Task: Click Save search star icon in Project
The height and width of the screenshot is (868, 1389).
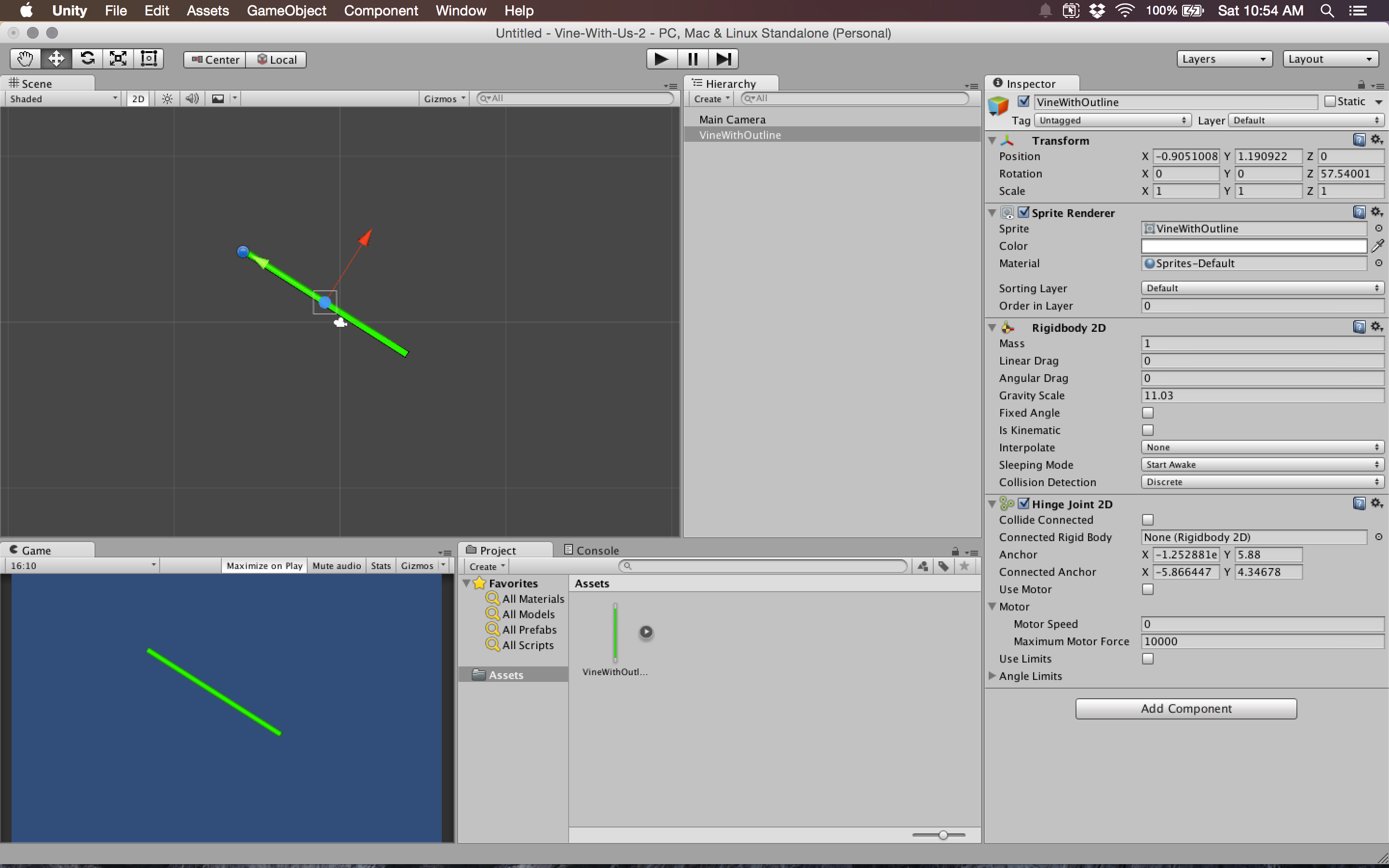Action: [964, 566]
